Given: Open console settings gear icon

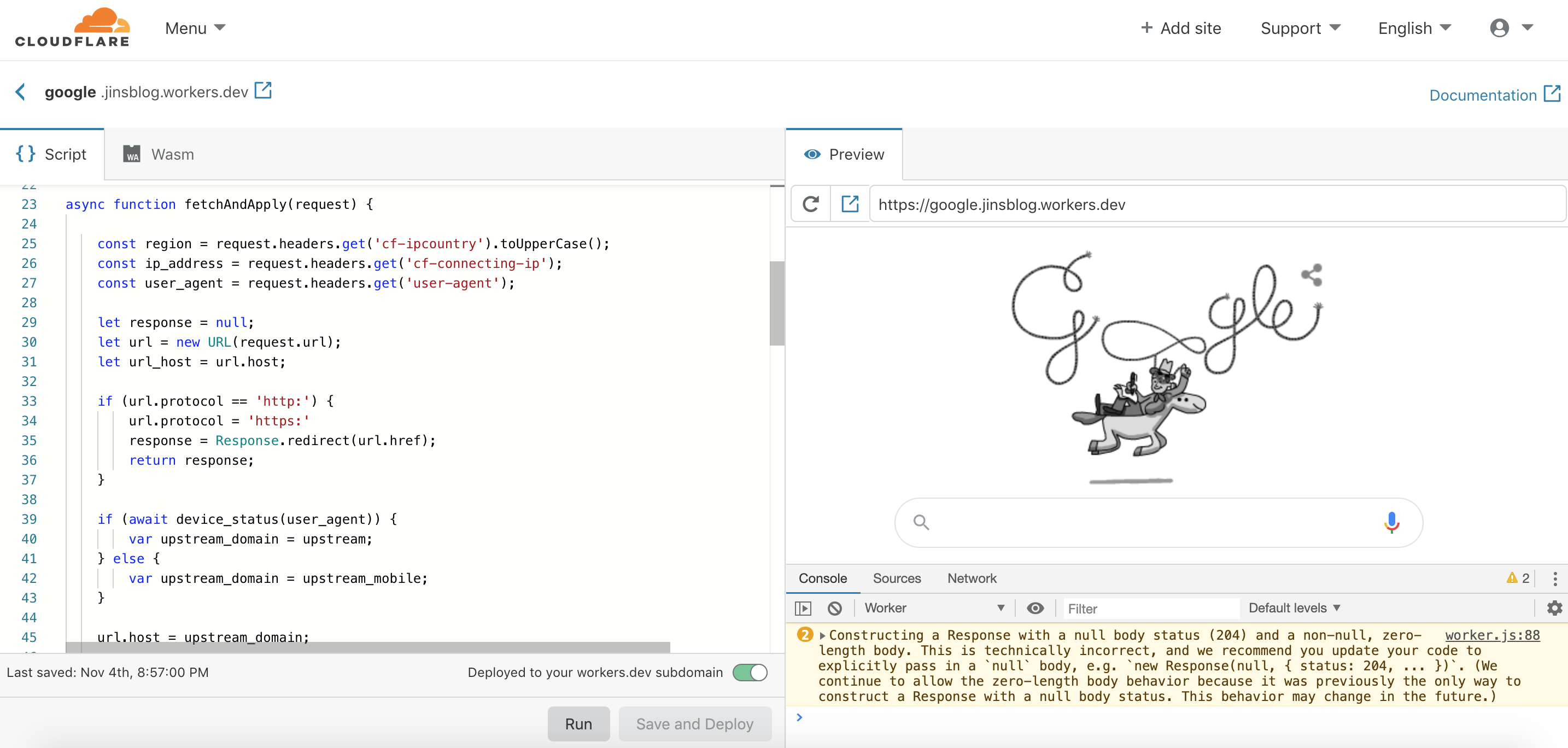Looking at the screenshot, I should coord(1555,608).
